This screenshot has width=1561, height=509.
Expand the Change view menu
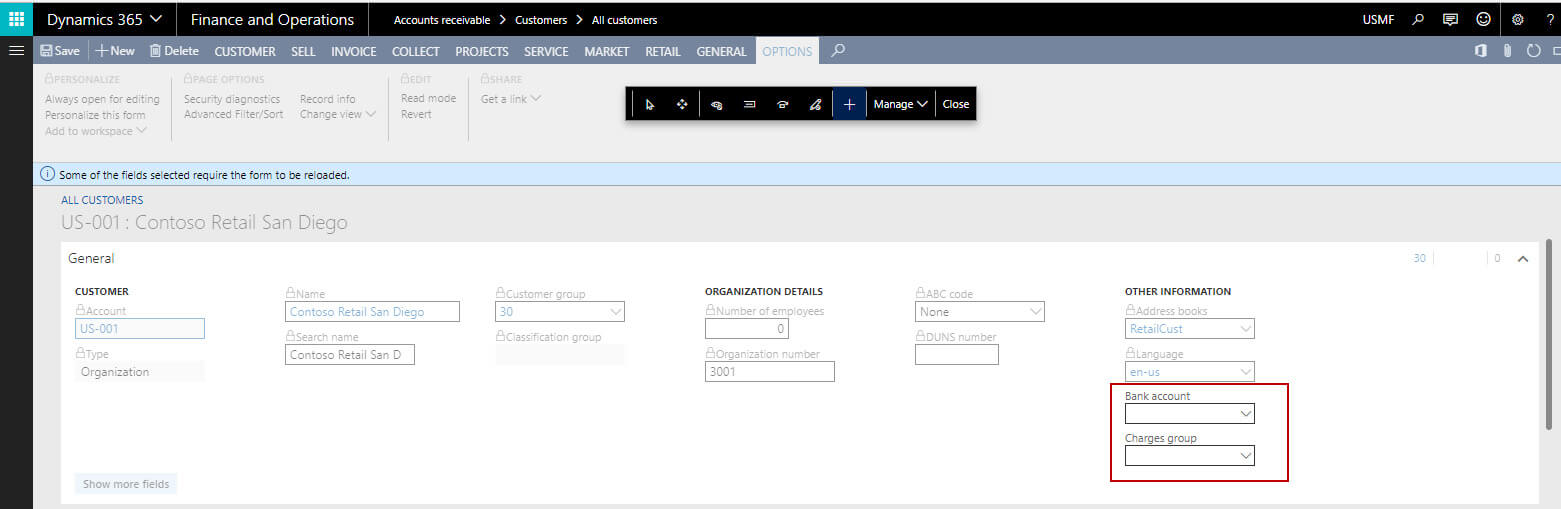[x=338, y=114]
